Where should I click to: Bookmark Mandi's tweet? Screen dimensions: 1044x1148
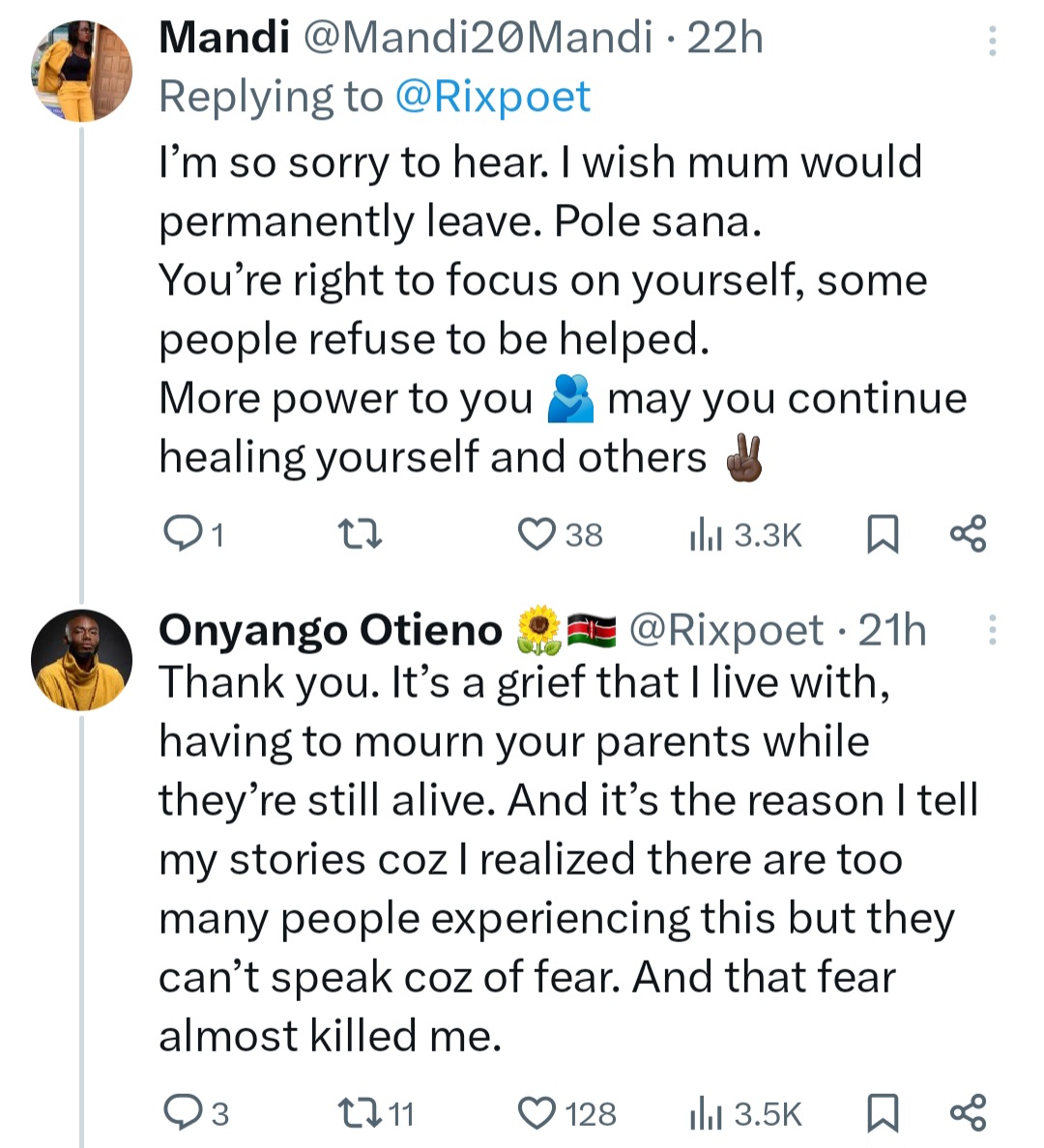coord(882,533)
